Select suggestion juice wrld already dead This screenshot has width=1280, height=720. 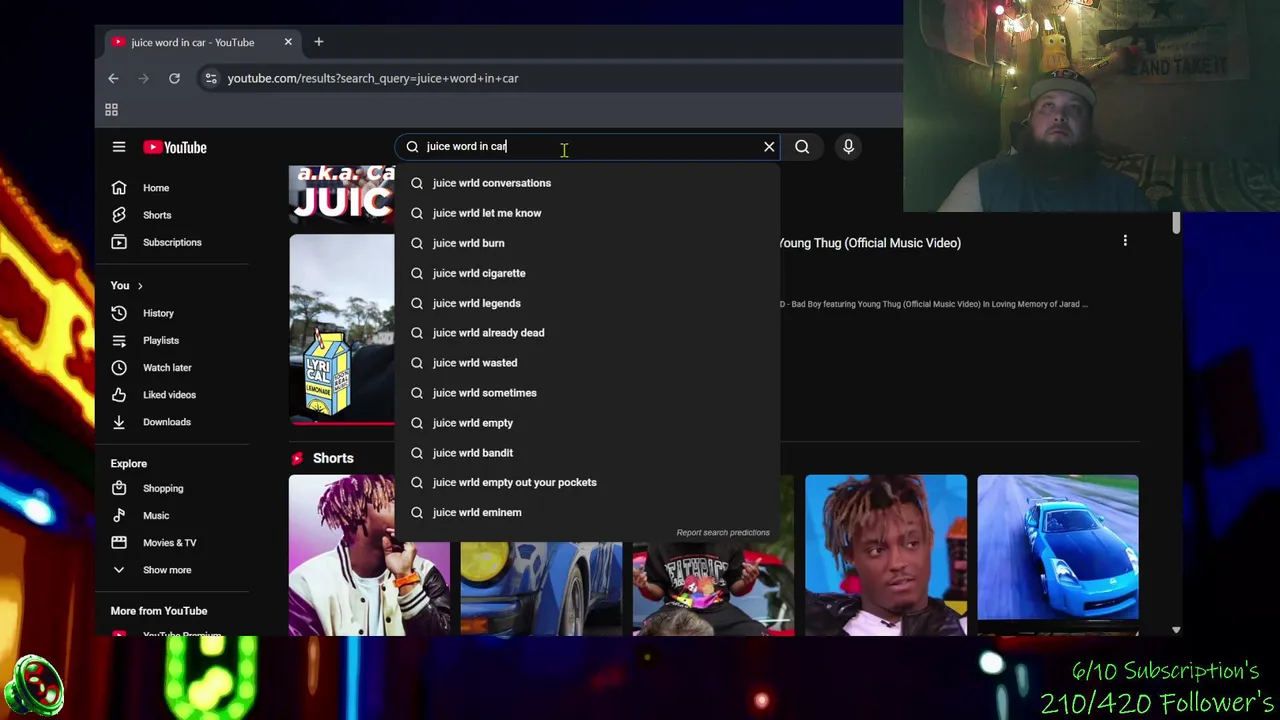pyautogui.click(x=588, y=333)
